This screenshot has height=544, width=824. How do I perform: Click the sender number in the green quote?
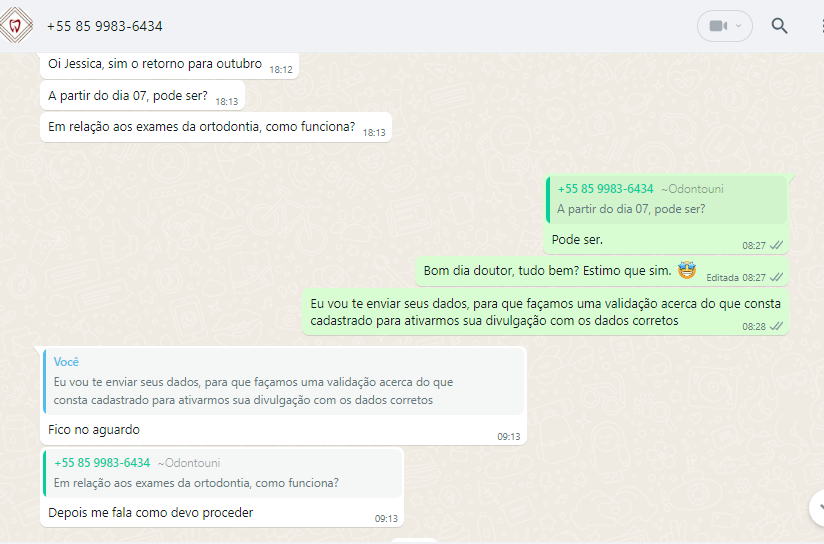(x=605, y=189)
